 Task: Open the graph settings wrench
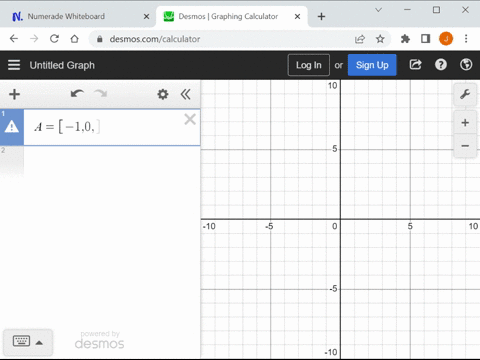(465, 94)
